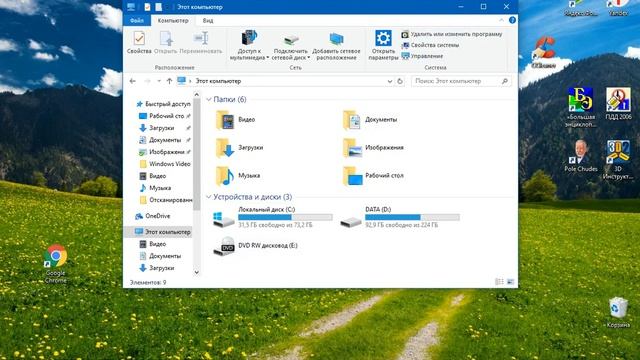This screenshot has width=640, height=360.
Task: Click the C: drive usage bar
Action: (285, 217)
